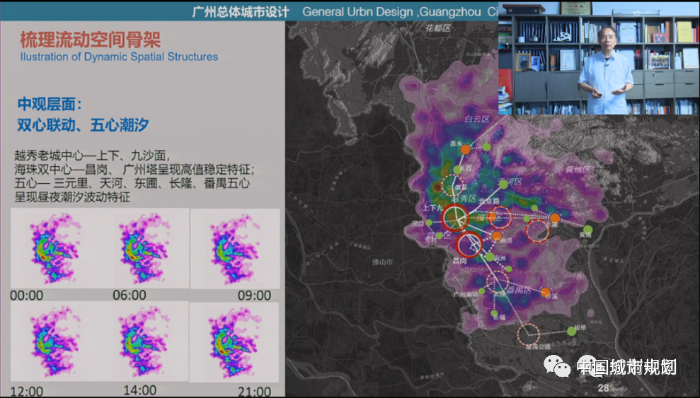Screen dimensions: 700x398
Task: Open the 06:00 heatmap thumbnail
Action: [x=145, y=248]
